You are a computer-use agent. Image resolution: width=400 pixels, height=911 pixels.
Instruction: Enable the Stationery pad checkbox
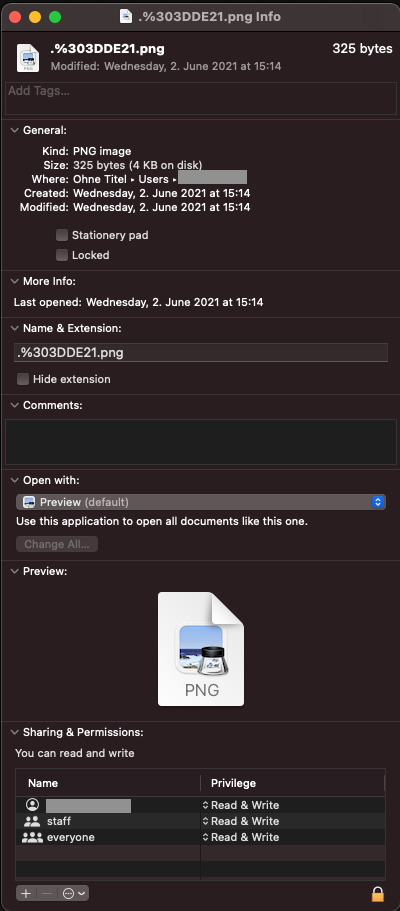(62, 235)
